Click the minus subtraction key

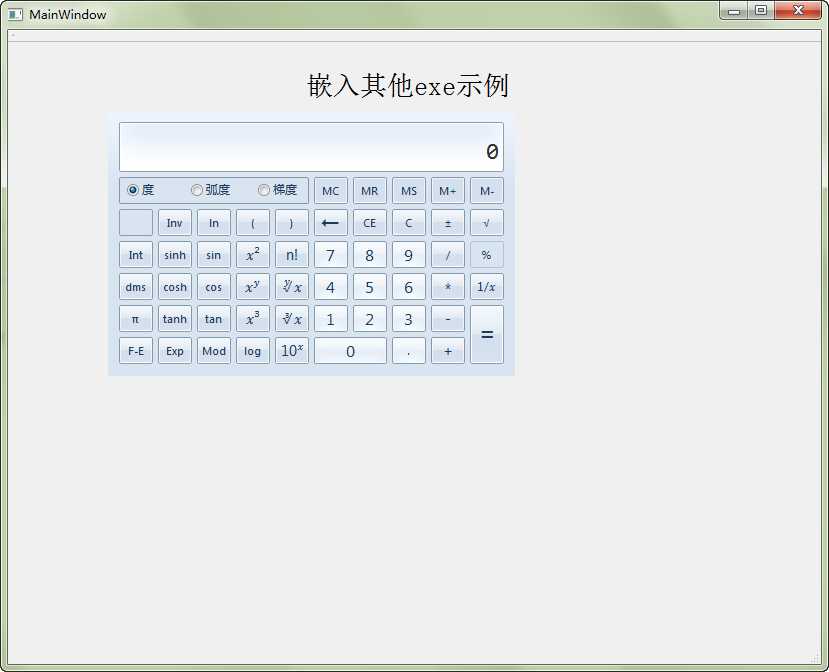448,319
